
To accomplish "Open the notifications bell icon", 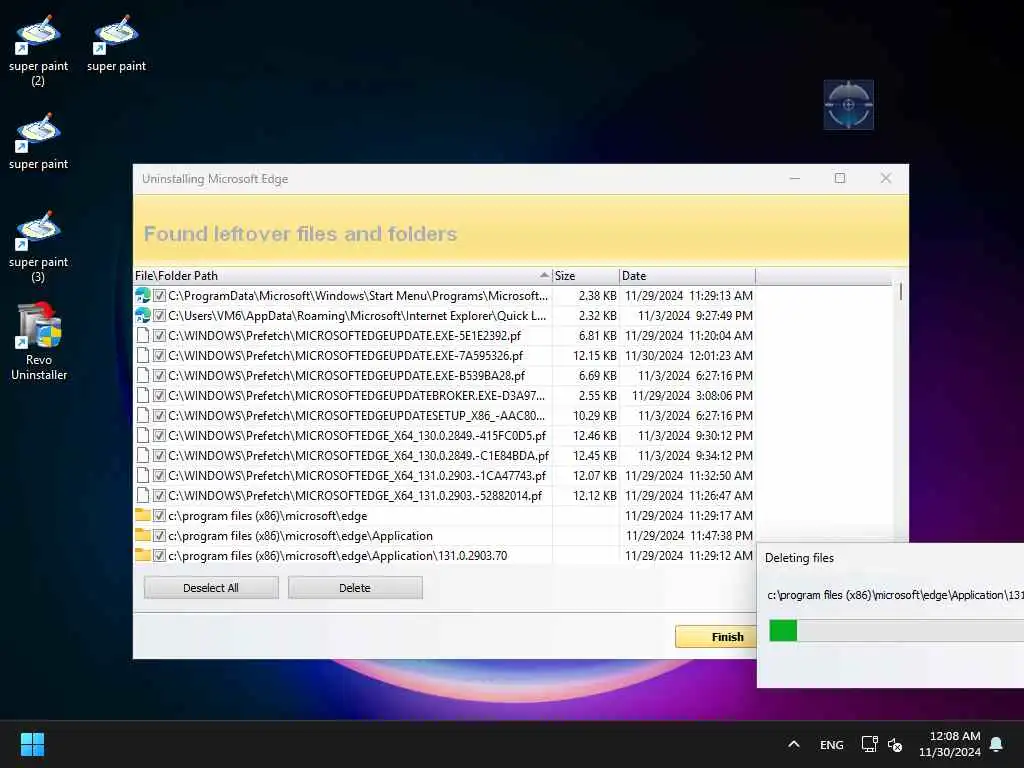I will tap(996, 744).
